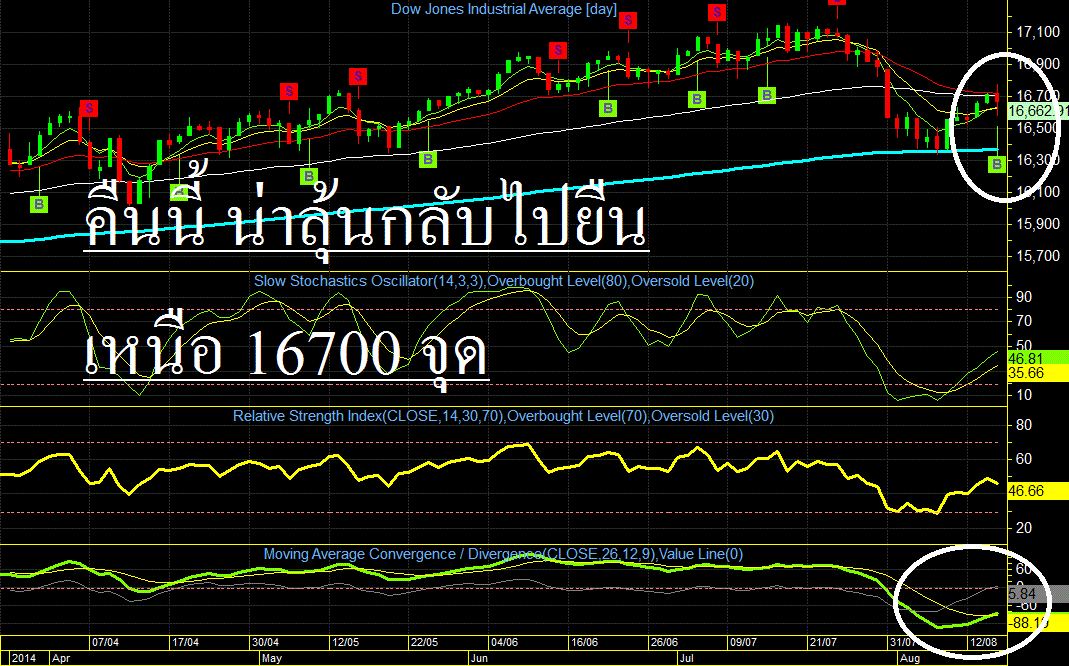
Task: Click the 20 level on RSI axis
Action: pyautogui.click(x=1024, y=528)
